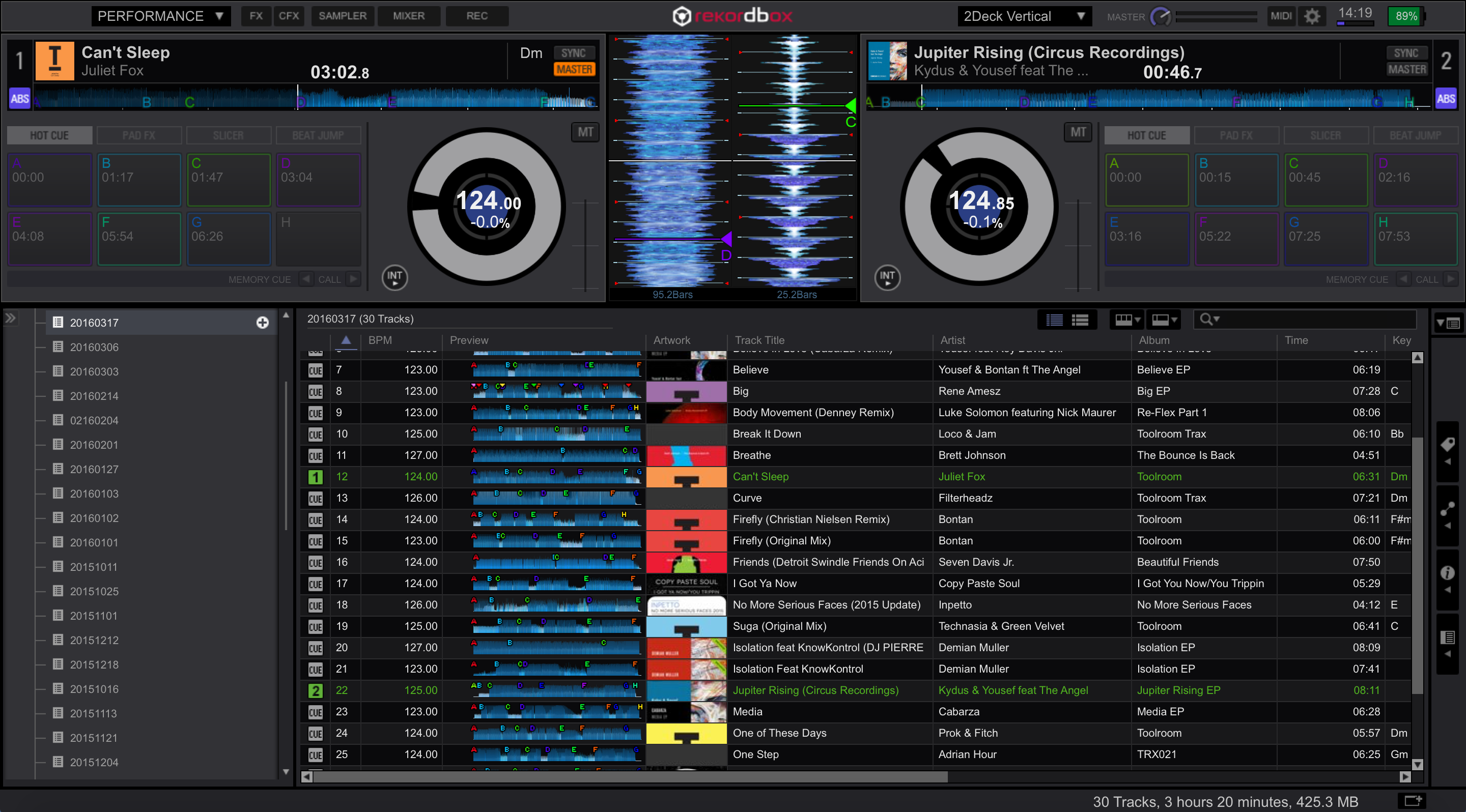Image resolution: width=1466 pixels, height=812 pixels.
Task: Click the REC button
Action: click(476, 16)
